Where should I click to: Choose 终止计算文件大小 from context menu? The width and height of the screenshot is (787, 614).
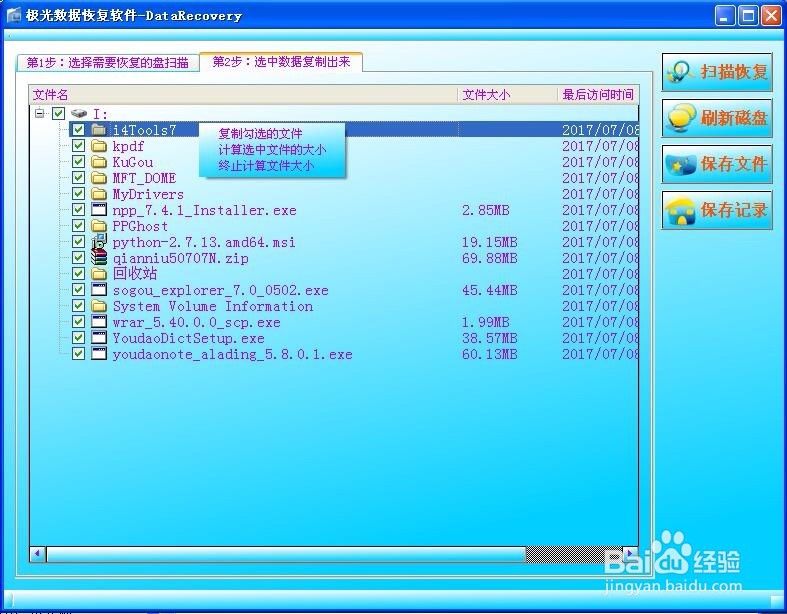click(266, 166)
